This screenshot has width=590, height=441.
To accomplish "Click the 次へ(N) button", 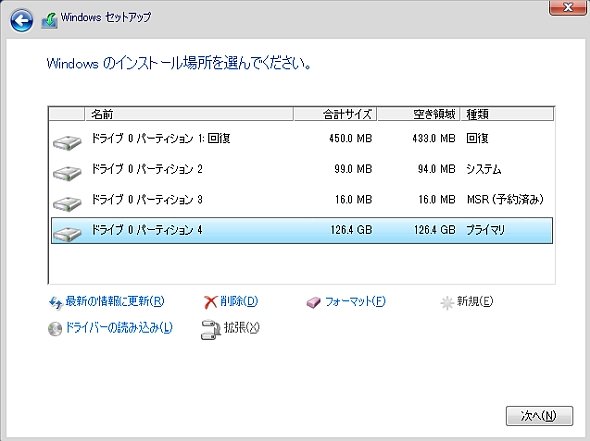I will (539, 416).
